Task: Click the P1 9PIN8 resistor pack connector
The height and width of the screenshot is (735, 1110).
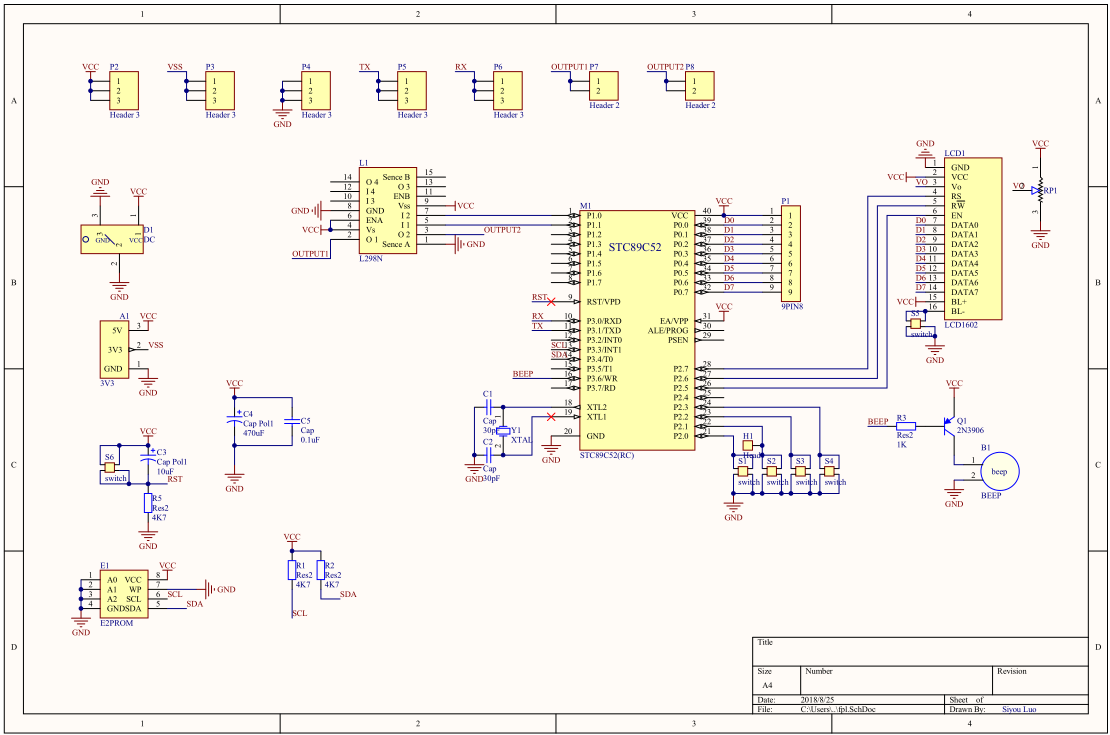Action: [791, 253]
